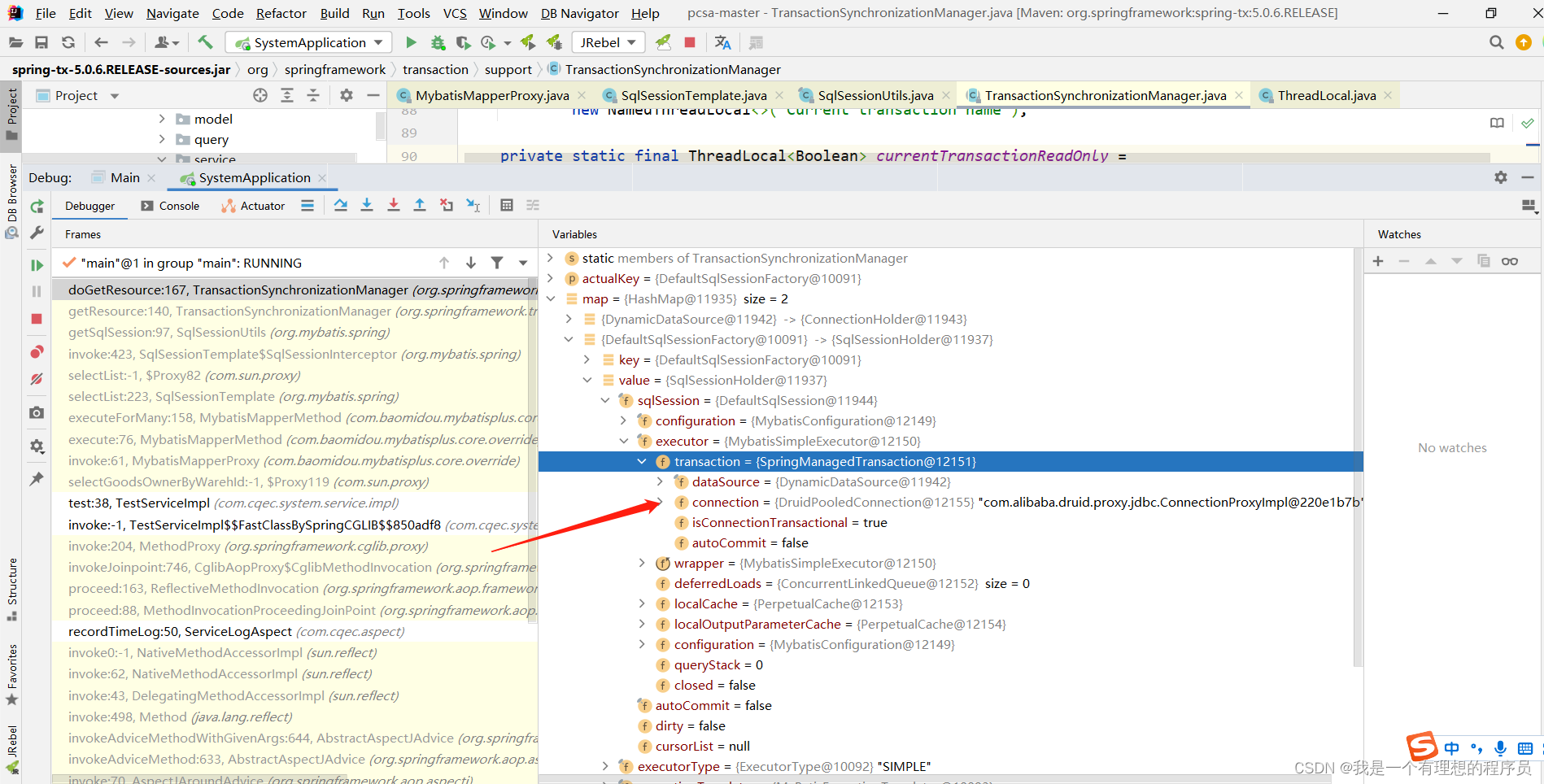Click the translate icon in main toolbar
The image size is (1544, 784).
pos(722,42)
